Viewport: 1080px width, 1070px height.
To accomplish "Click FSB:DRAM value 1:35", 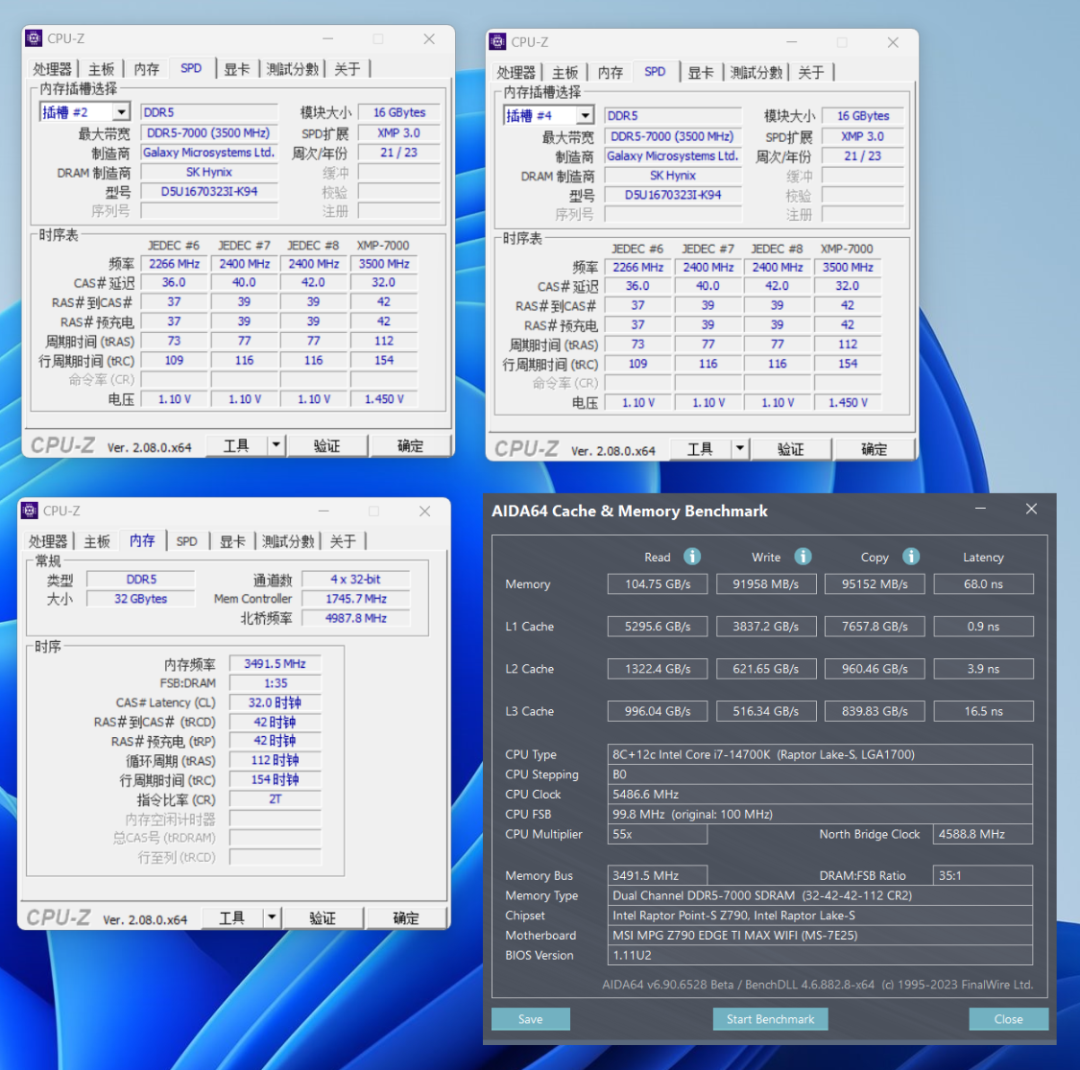I will [x=275, y=683].
